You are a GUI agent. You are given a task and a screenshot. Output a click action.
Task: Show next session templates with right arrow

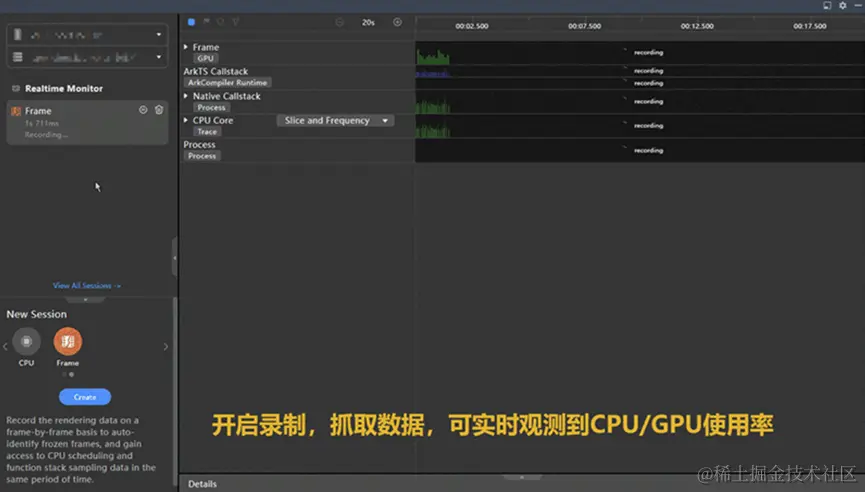[165, 347]
